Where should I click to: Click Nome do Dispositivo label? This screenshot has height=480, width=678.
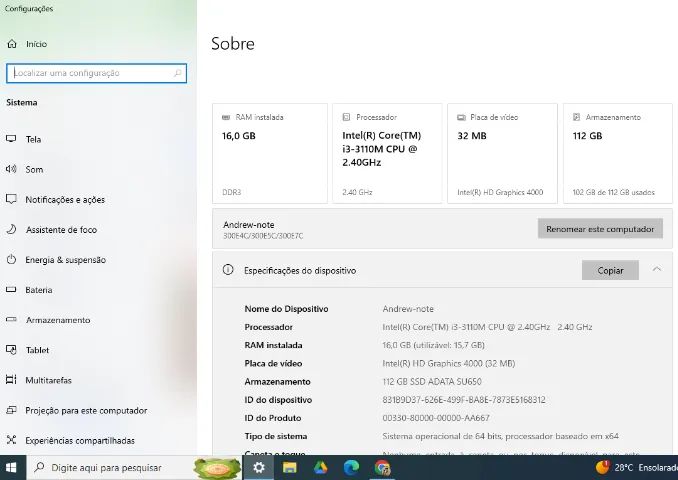click(286, 309)
